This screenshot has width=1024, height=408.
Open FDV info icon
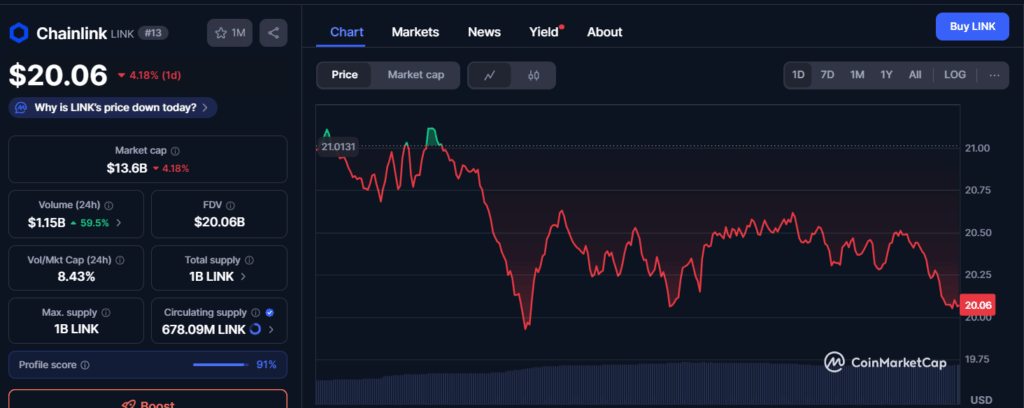pyautogui.click(x=231, y=206)
